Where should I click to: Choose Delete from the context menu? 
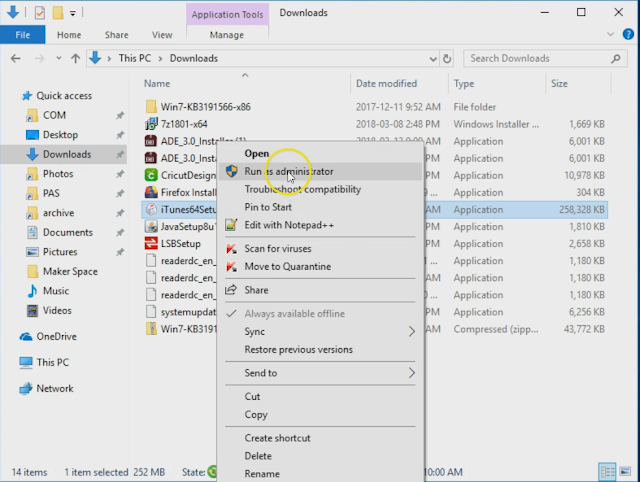(x=258, y=456)
